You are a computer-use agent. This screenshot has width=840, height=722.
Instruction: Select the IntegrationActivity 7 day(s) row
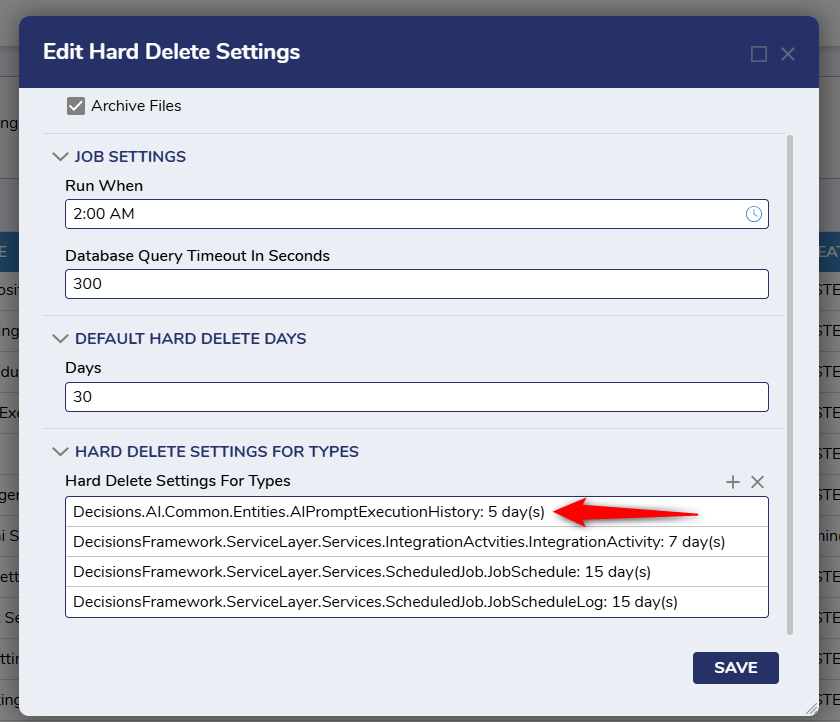pyautogui.click(x=416, y=542)
